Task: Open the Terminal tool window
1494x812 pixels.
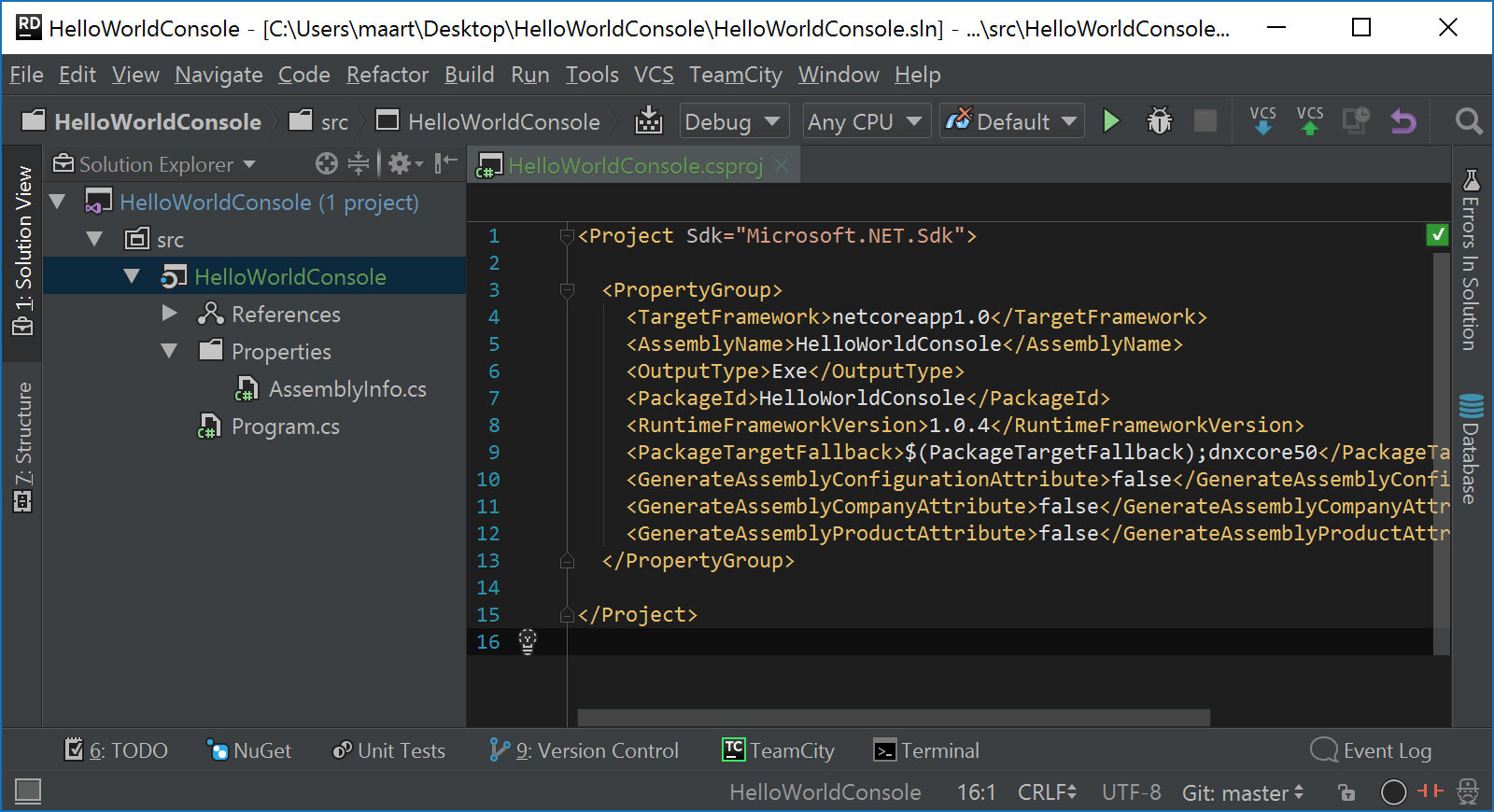Action: [x=926, y=750]
